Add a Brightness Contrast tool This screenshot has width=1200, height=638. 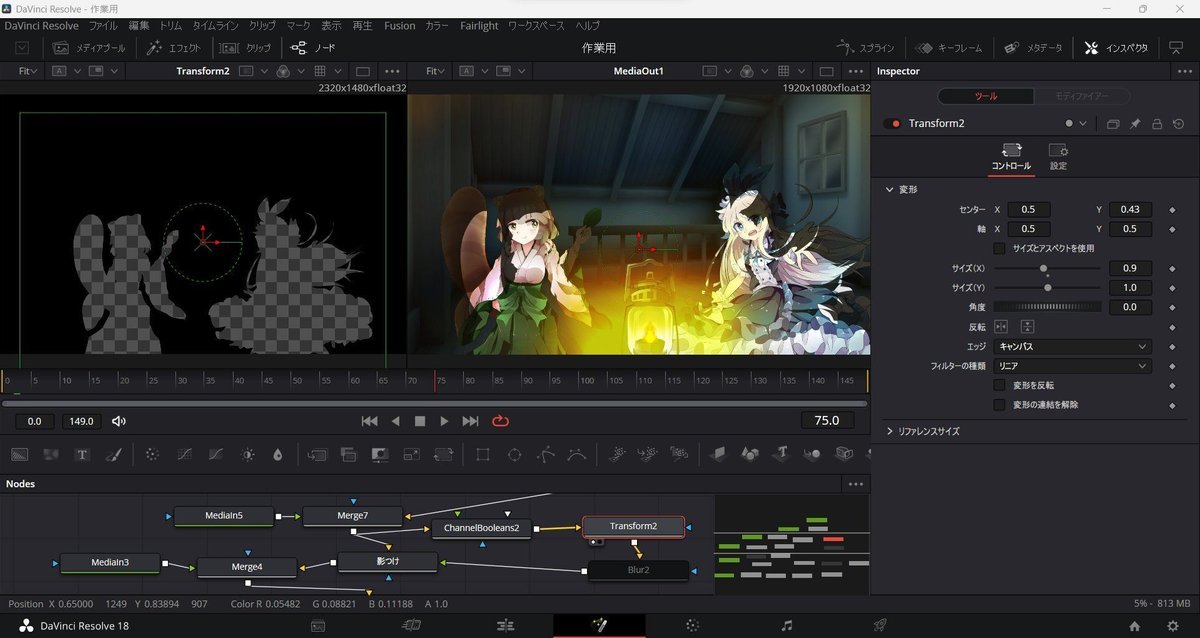click(x=247, y=454)
